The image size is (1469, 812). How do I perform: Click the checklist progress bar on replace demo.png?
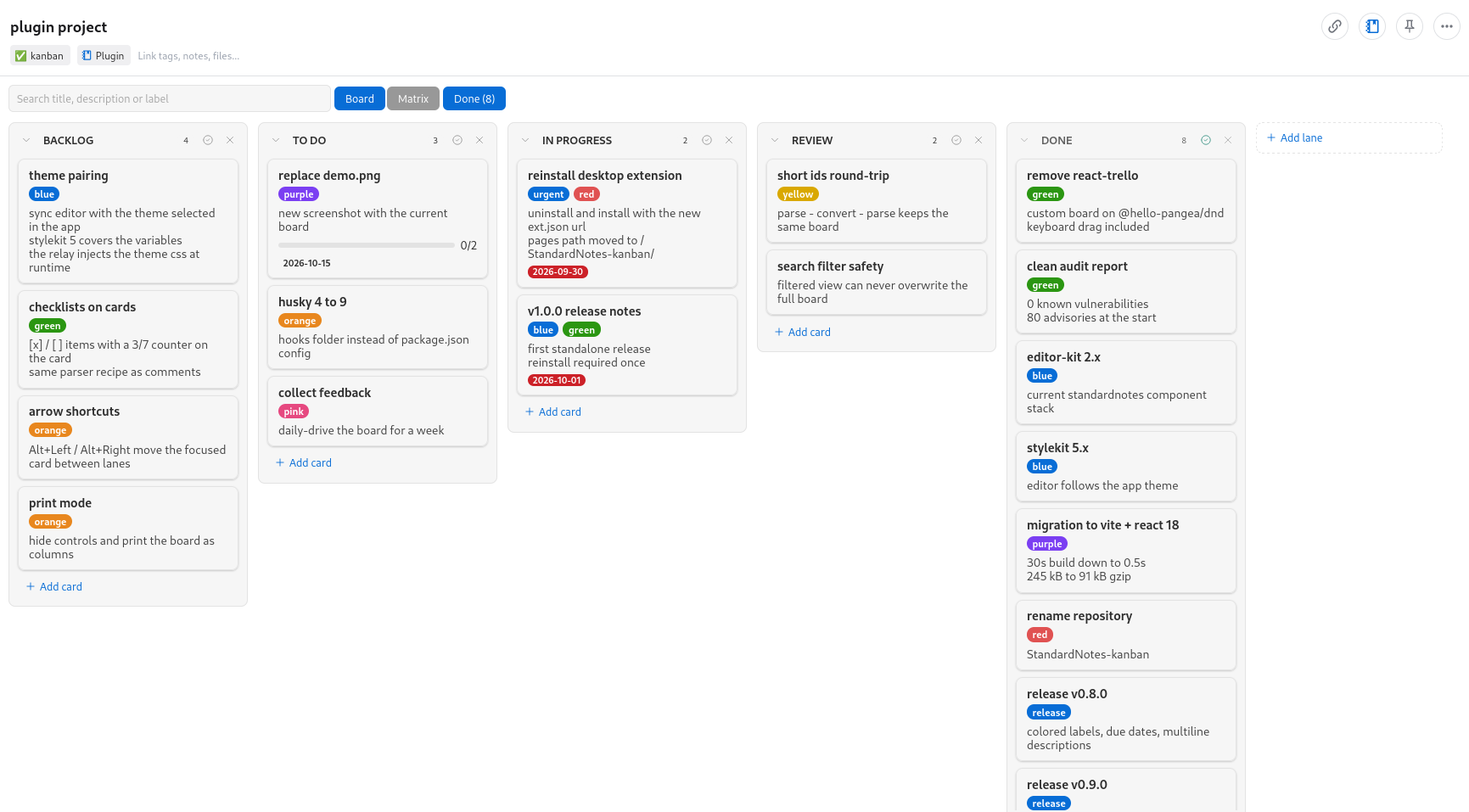(x=367, y=245)
